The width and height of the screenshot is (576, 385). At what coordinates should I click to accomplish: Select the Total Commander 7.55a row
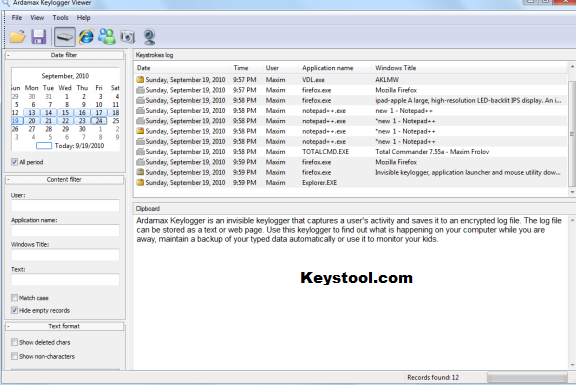tap(351, 152)
